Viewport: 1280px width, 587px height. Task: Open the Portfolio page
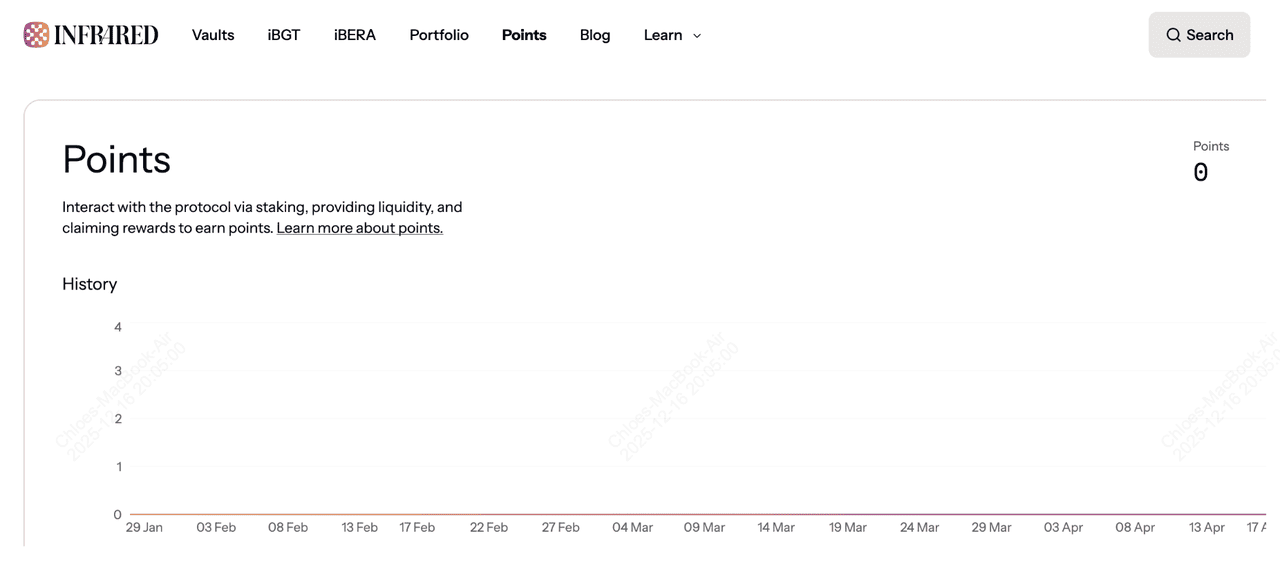[x=439, y=35]
